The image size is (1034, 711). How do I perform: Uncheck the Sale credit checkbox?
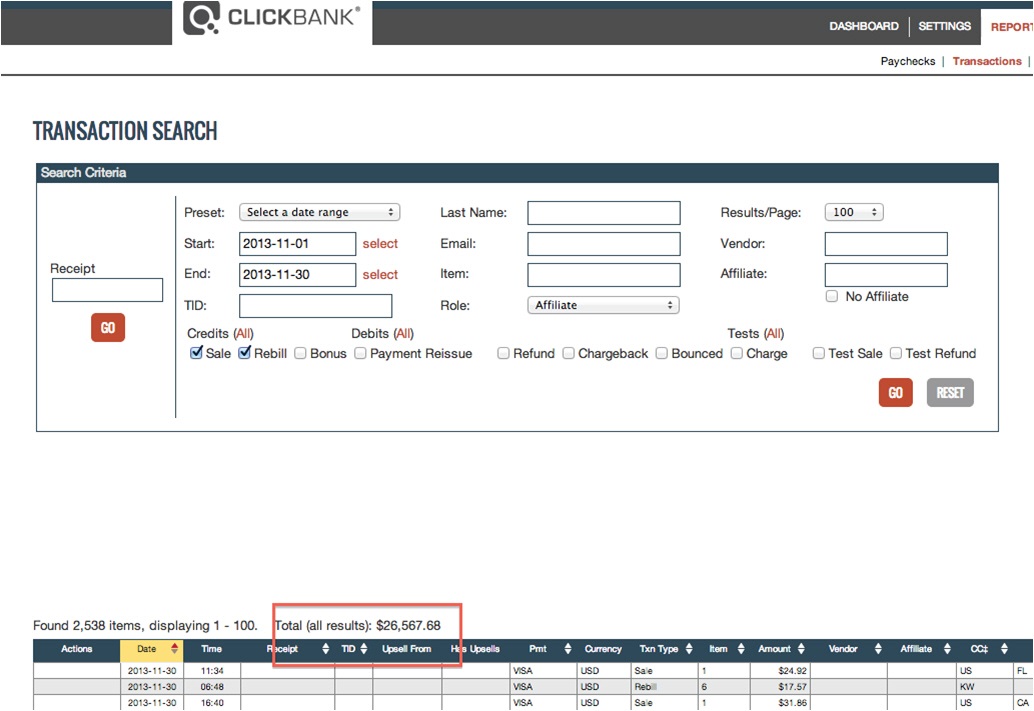point(196,353)
